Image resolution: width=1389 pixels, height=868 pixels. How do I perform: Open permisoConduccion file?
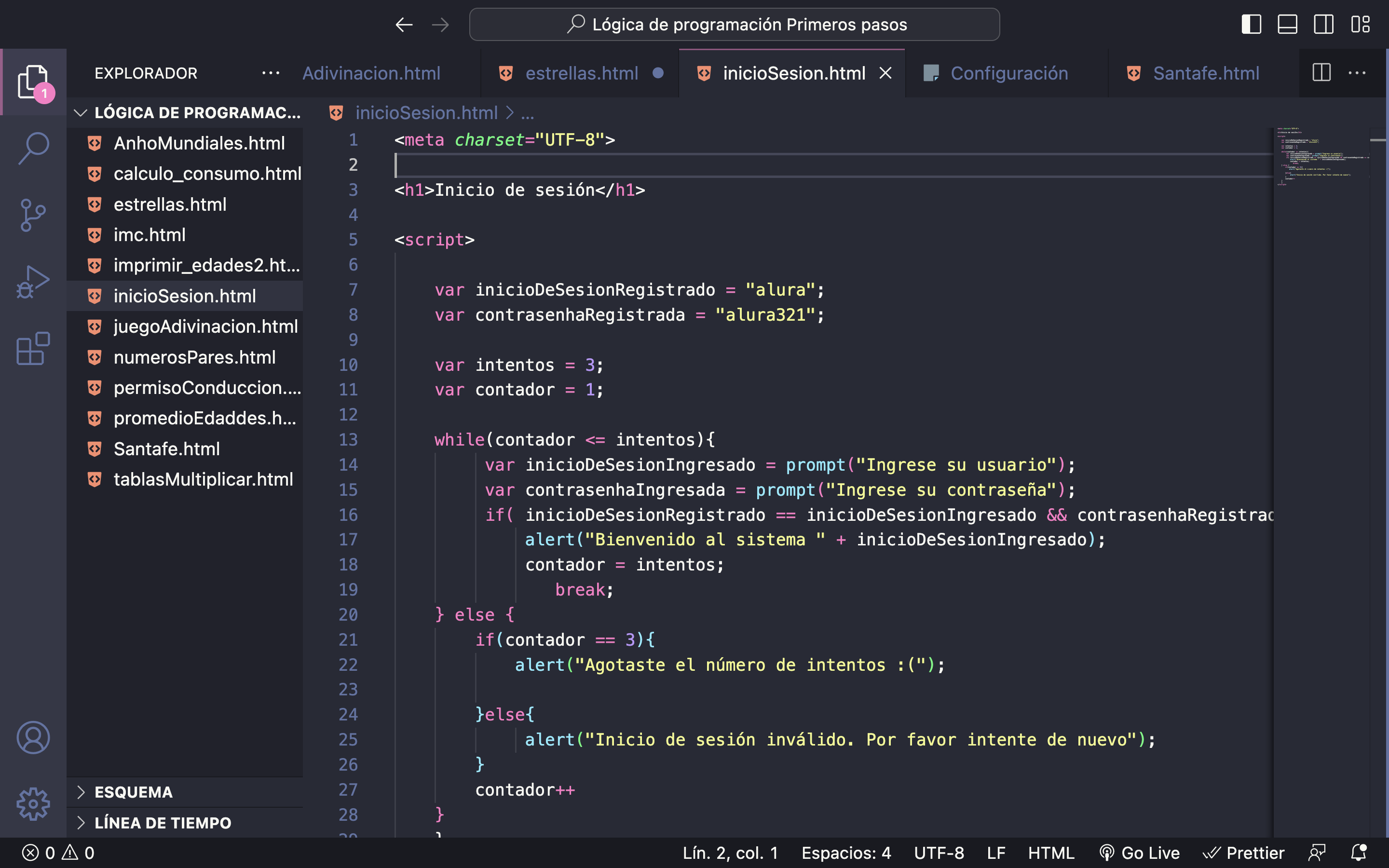point(185,388)
